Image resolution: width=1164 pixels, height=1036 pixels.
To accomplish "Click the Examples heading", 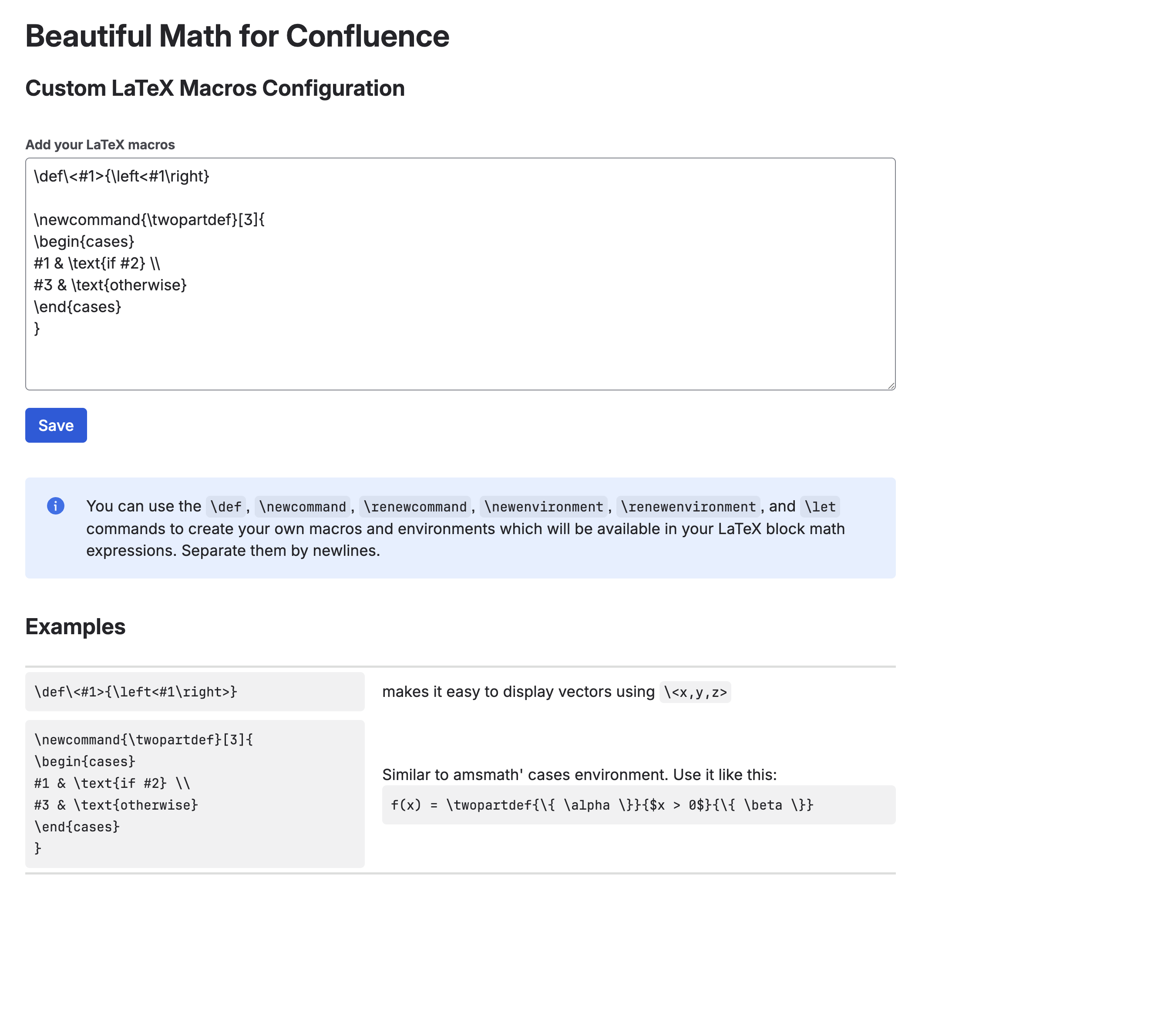I will click(x=75, y=626).
